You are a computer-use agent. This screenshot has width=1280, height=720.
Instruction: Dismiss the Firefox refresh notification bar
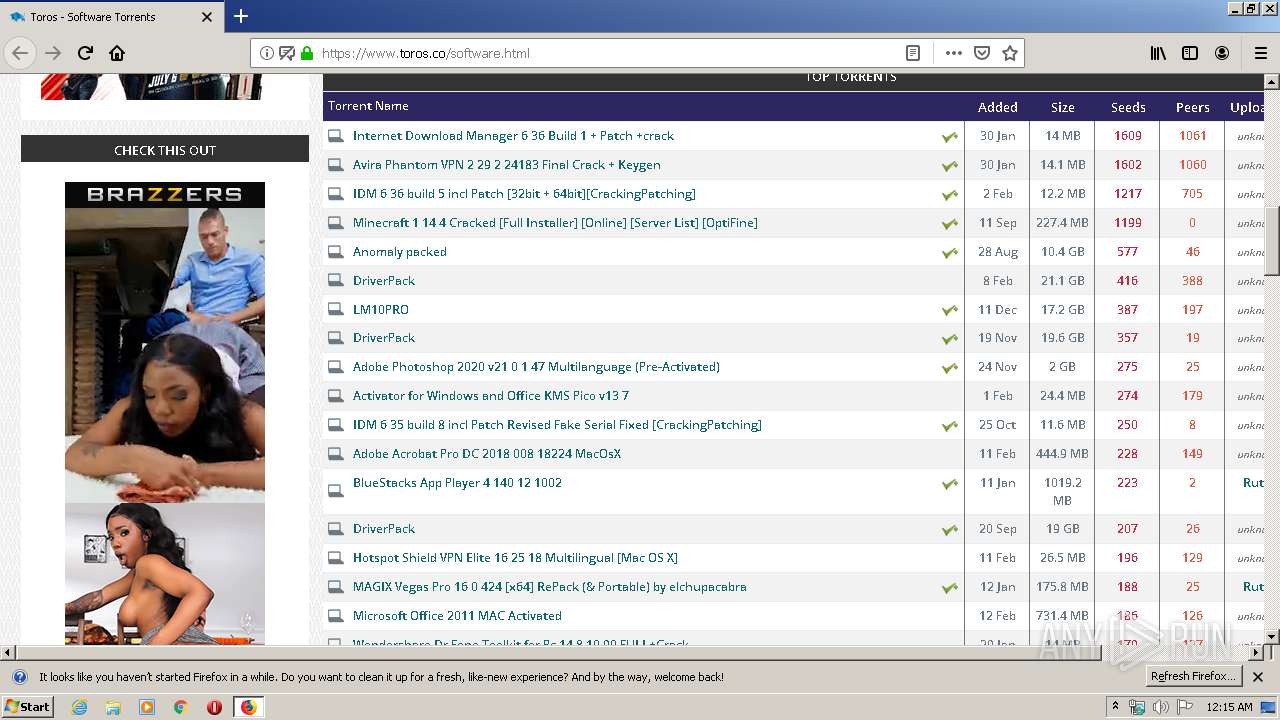[1258, 677]
